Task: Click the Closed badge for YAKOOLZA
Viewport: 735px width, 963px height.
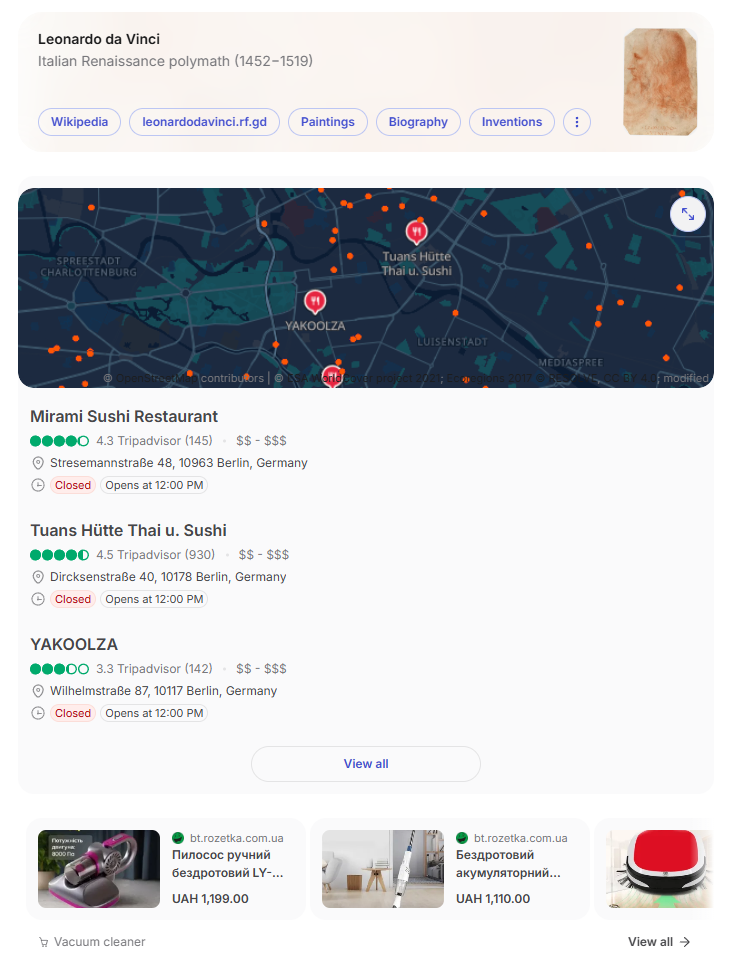Action: (73, 713)
